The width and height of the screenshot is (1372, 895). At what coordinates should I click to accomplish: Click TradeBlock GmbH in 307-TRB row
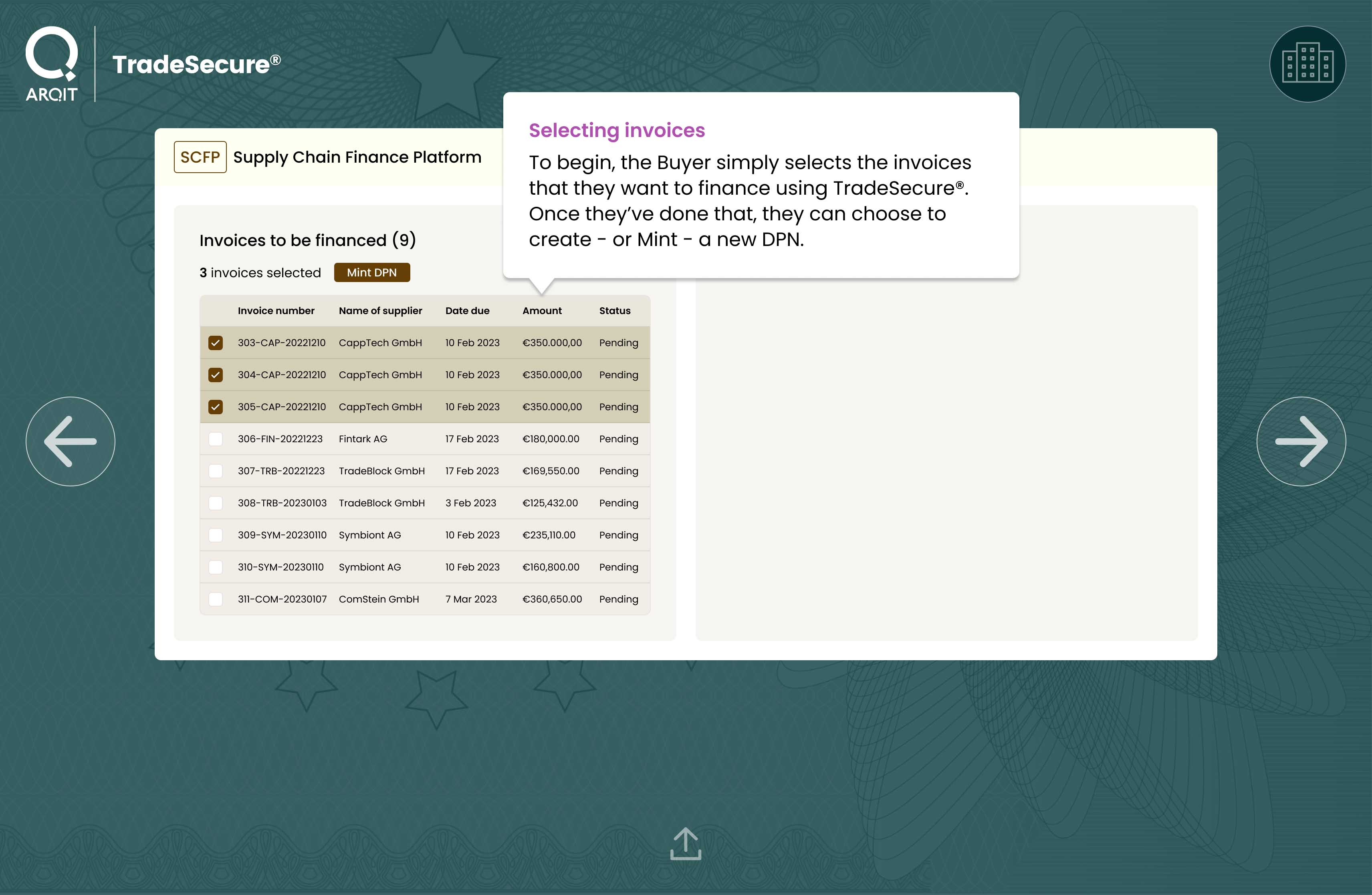381,471
